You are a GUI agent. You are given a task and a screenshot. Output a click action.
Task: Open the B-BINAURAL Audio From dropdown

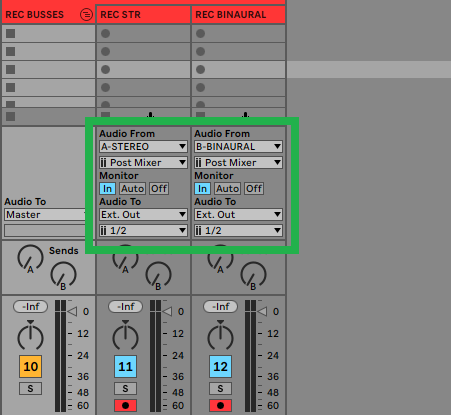238,147
